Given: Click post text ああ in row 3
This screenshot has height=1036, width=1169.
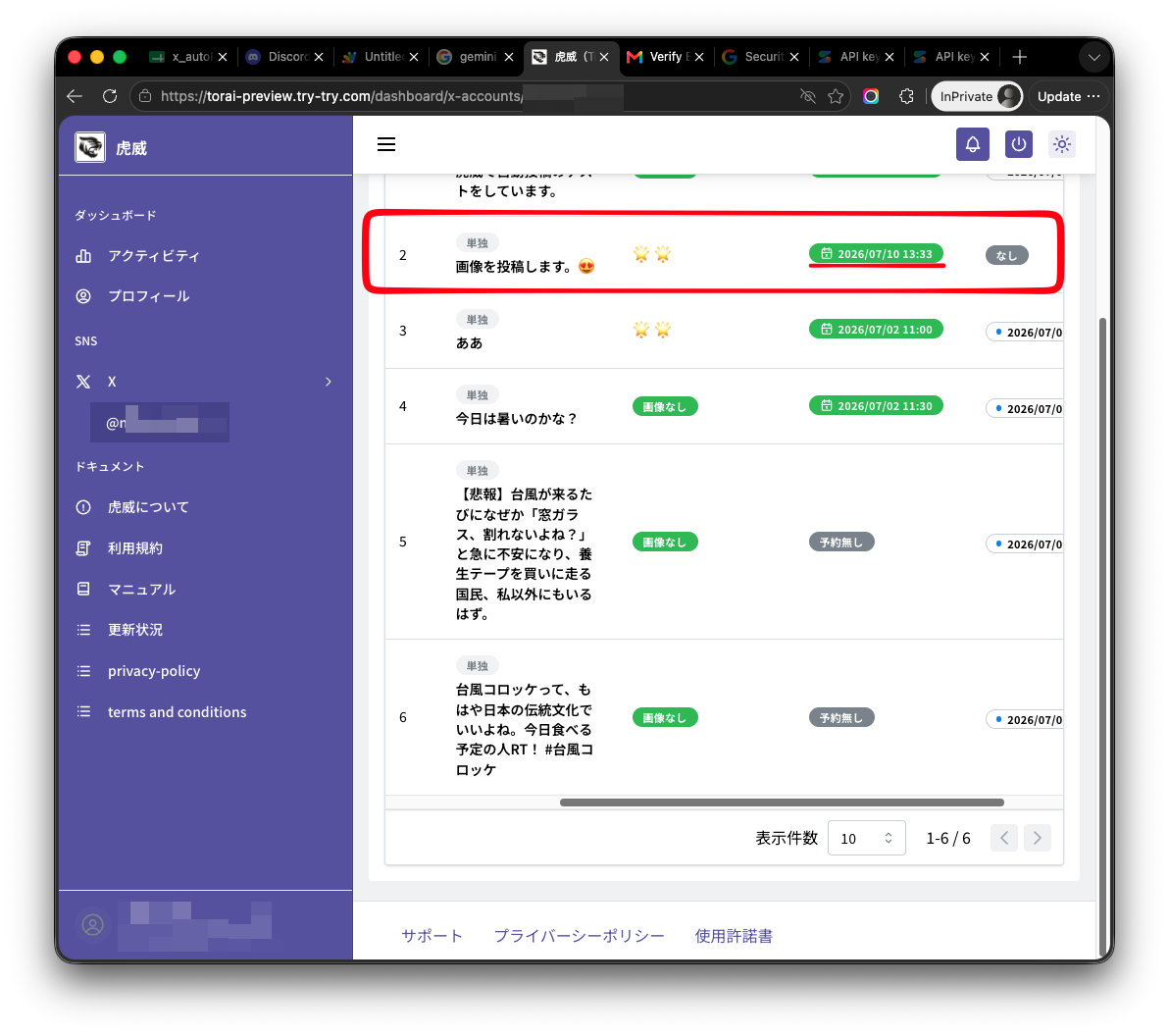Looking at the screenshot, I should [469, 343].
